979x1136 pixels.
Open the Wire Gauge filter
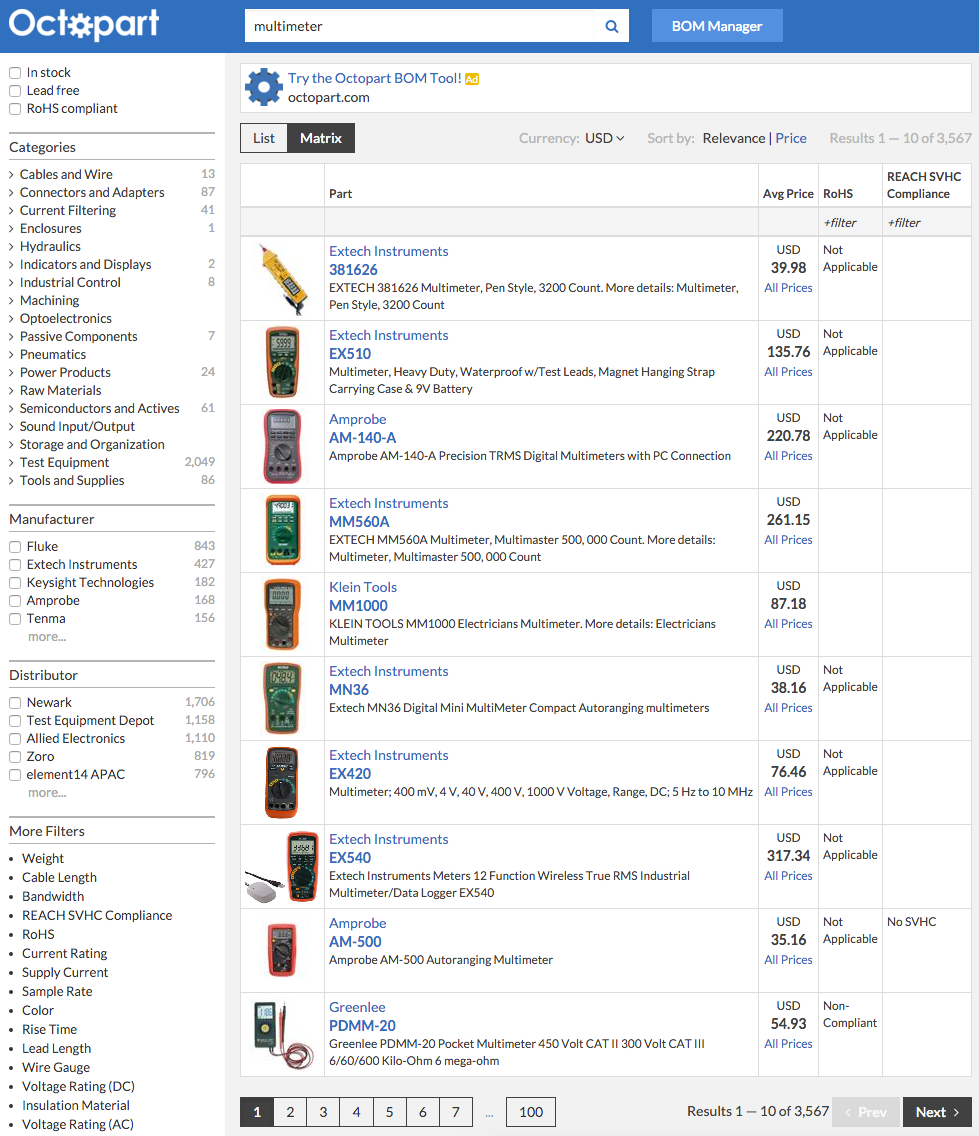coord(56,1068)
